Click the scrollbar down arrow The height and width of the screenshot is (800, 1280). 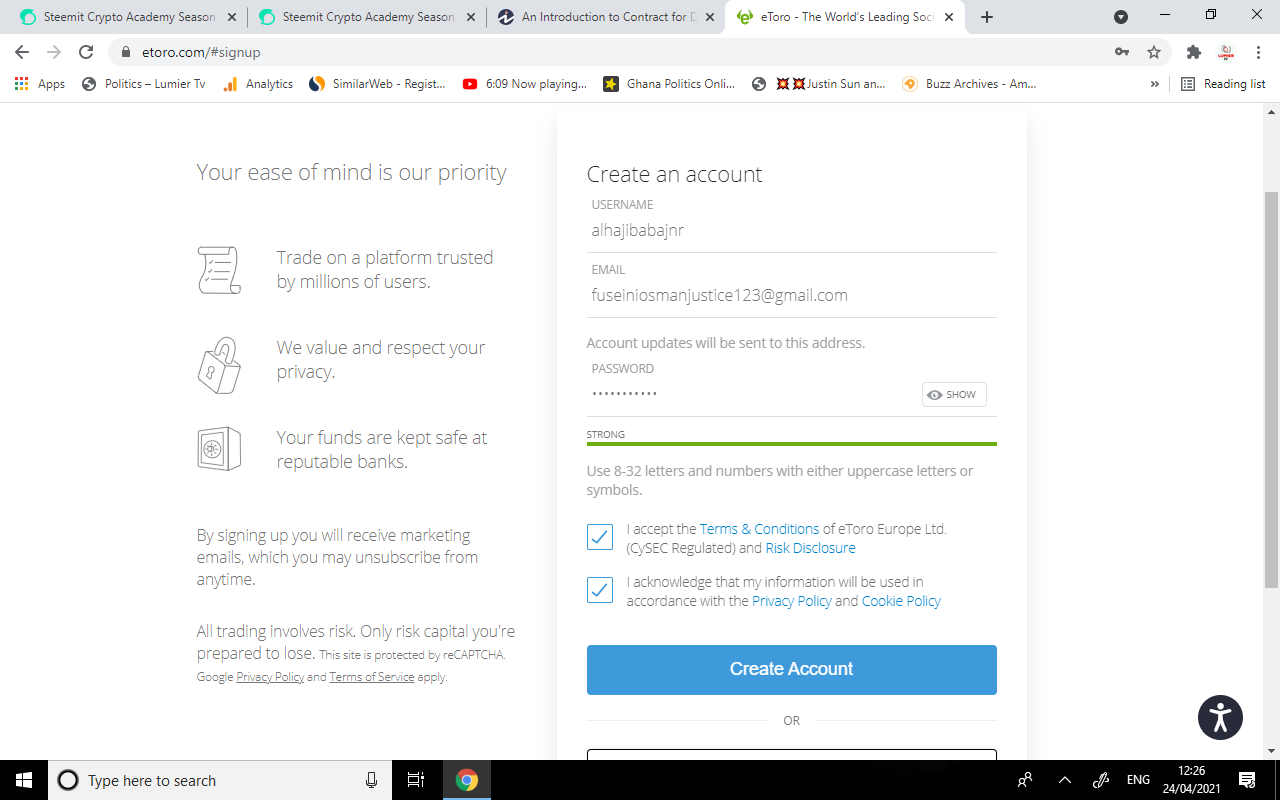(x=1271, y=751)
